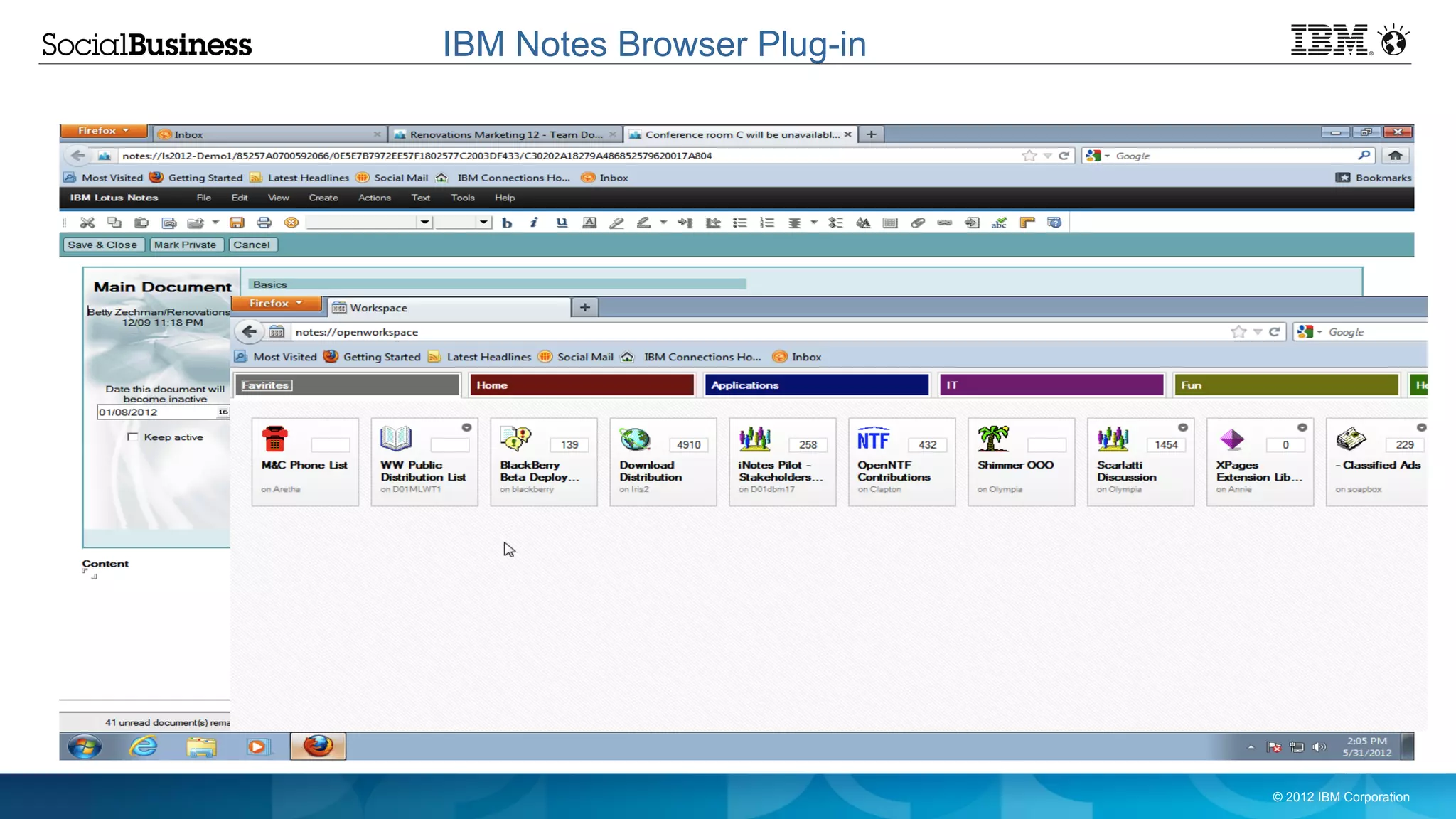The height and width of the screenshot is (819, 1456).
Task: Click Mark Private button
Action: (x=185, y=245)
